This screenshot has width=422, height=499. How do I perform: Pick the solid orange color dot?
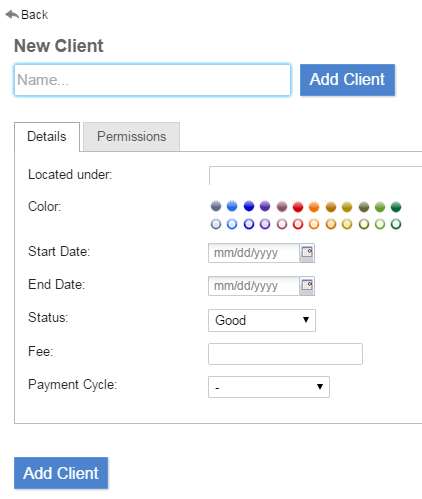314,207
